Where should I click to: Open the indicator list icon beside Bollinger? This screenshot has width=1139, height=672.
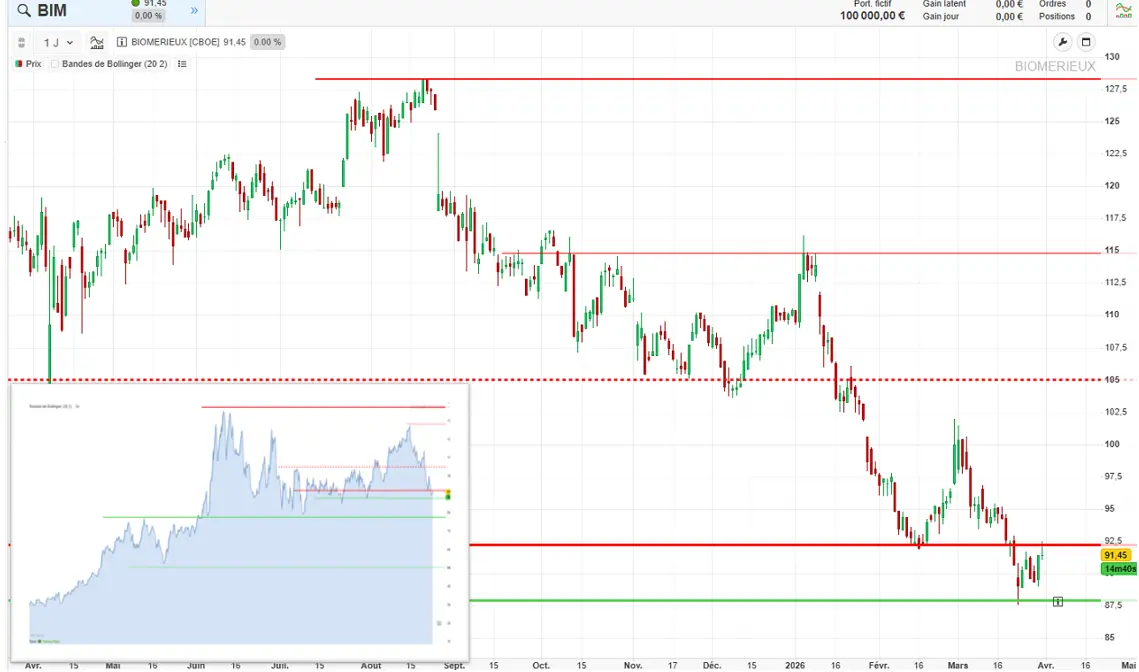point(182,63)
